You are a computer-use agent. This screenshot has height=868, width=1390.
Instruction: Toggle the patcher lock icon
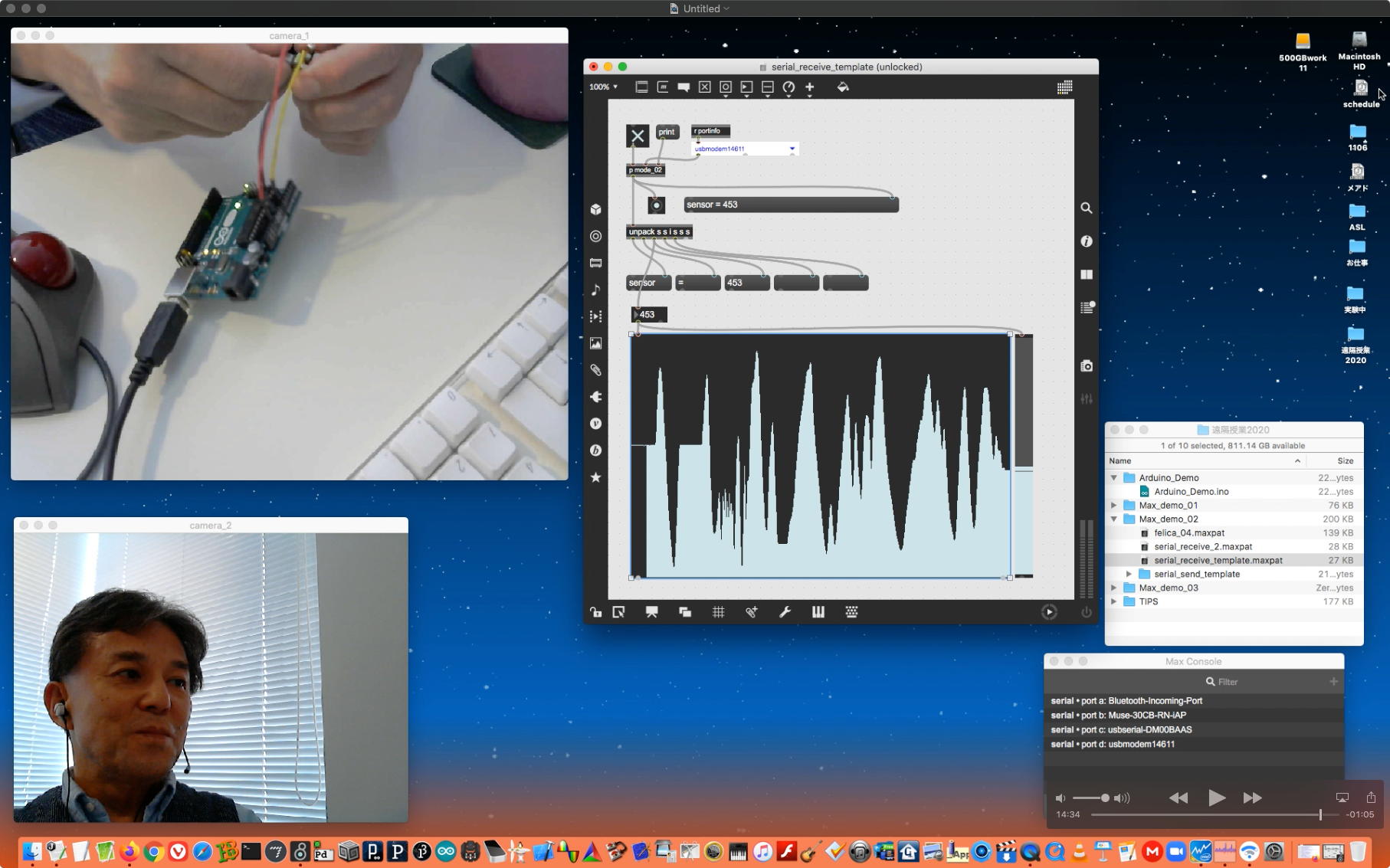click(x=595, y=612)
